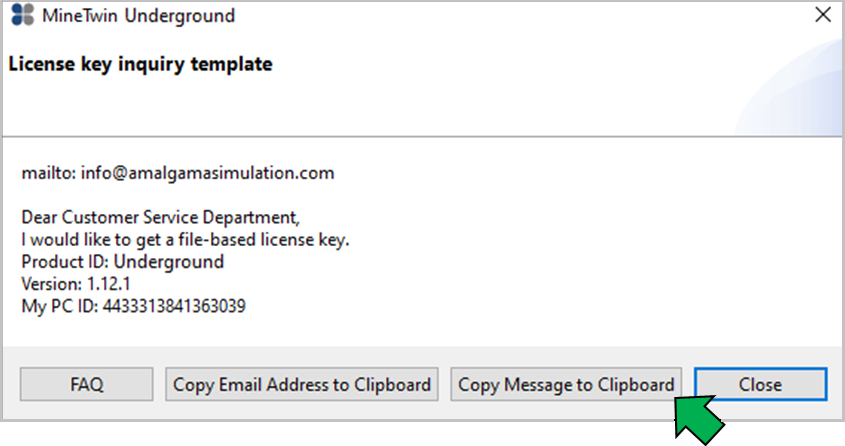This screenshot has height=446, width=845.
Task: Click the Product ID: Underground line
Action: (x=122, y=262)
